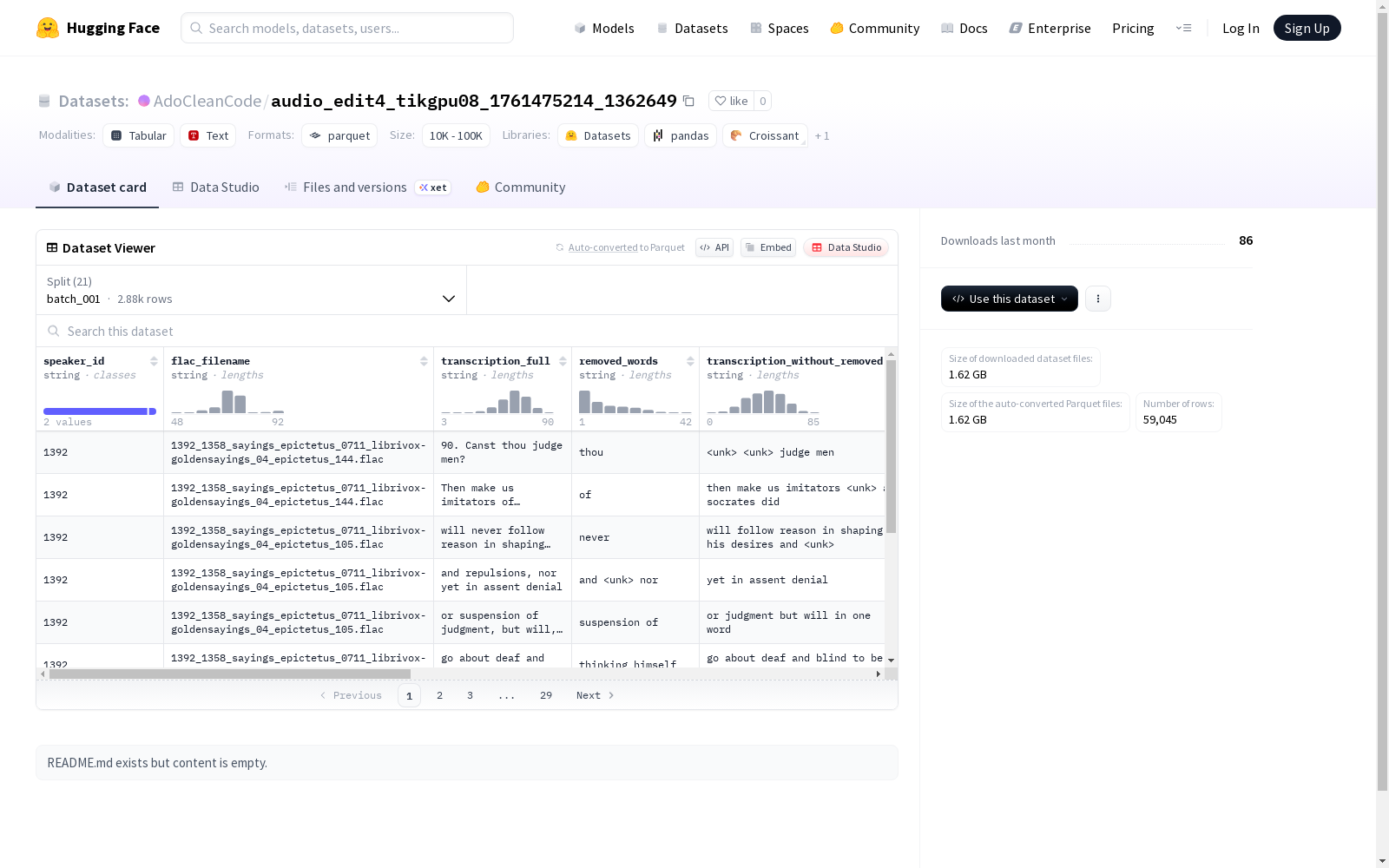Select current page 1 in pagination

pos(409,695)
